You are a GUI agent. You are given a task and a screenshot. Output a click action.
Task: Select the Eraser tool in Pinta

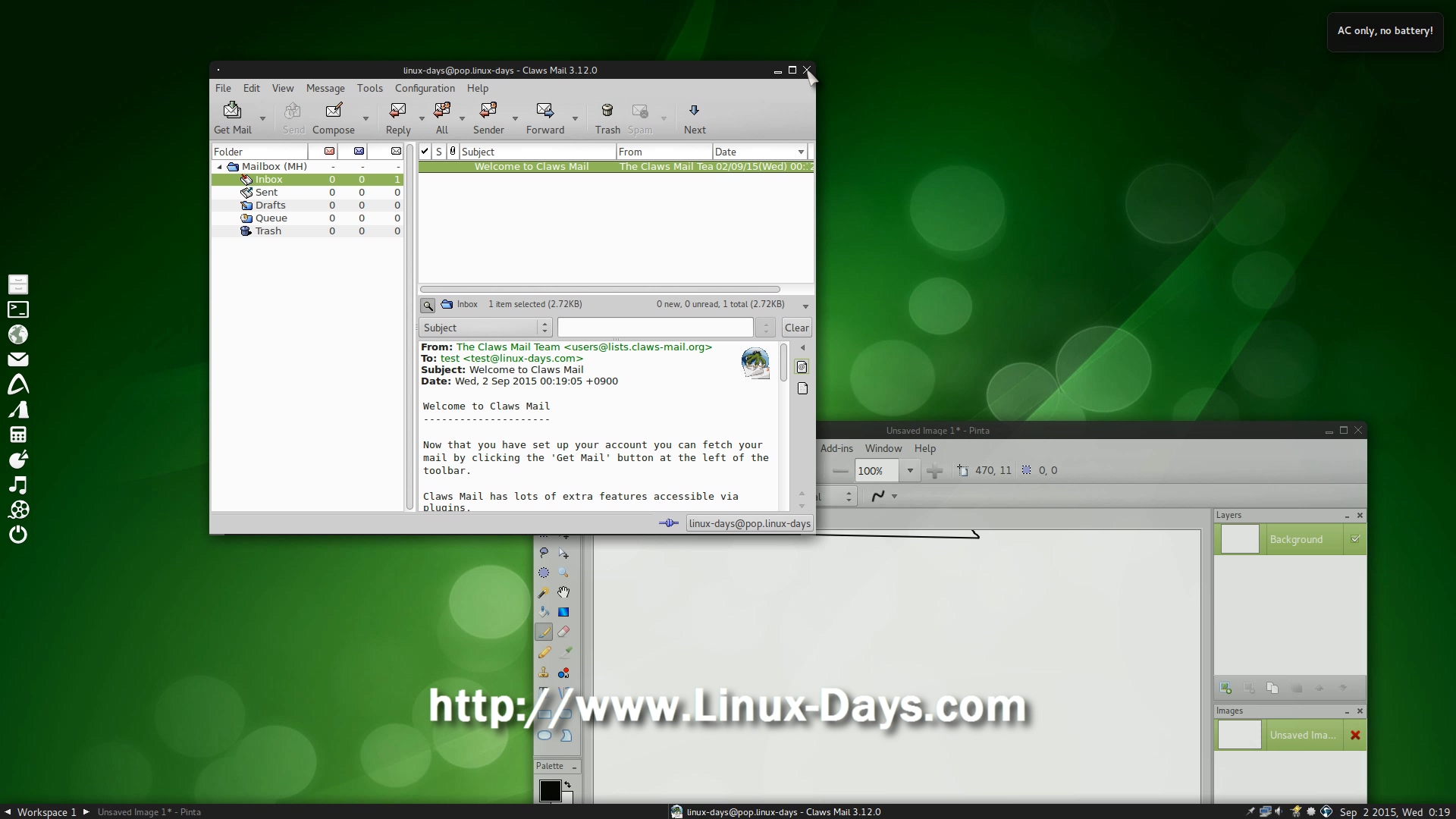(x=563, y=632)
